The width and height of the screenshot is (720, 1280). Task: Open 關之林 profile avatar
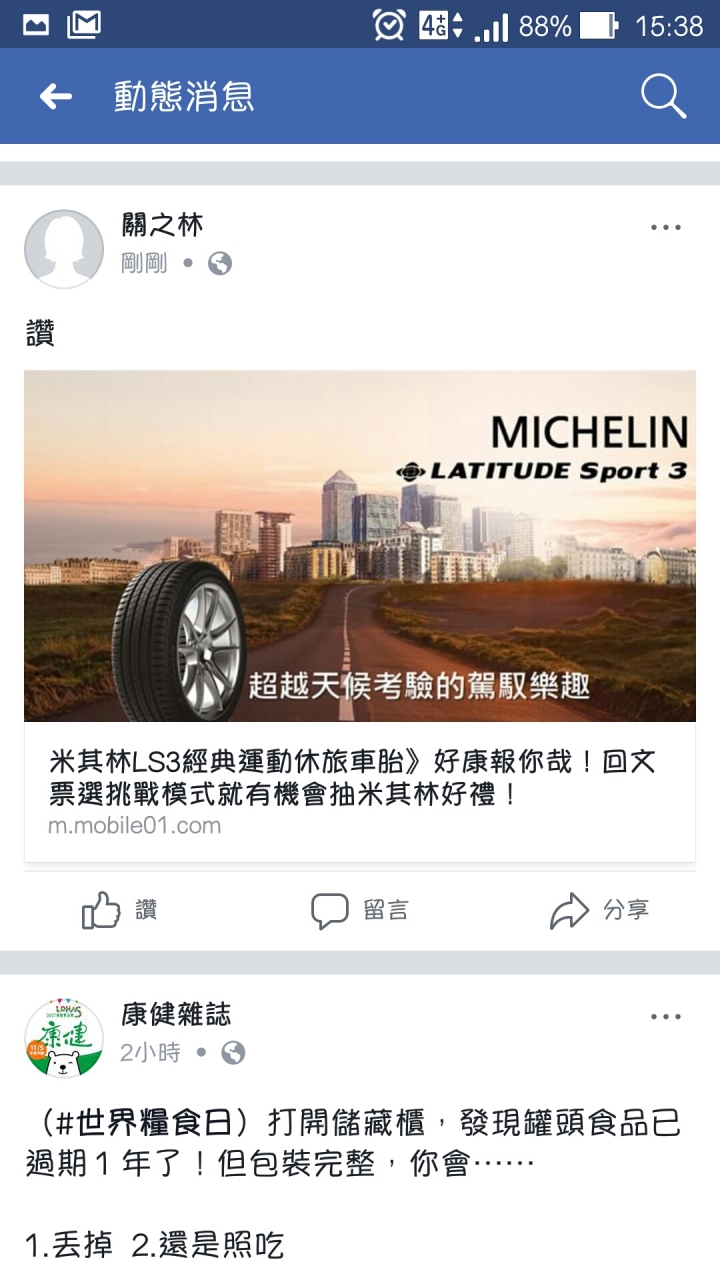pyautogui.click(x=64, y=249)
